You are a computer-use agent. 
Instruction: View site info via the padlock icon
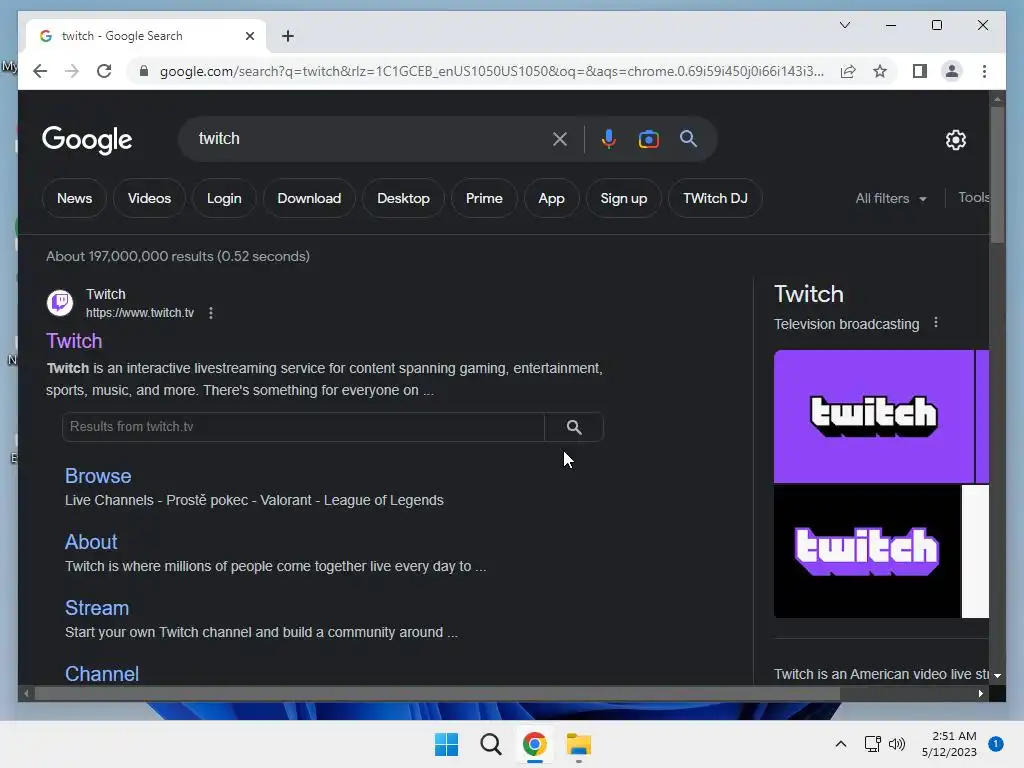[x=144, y=71]
